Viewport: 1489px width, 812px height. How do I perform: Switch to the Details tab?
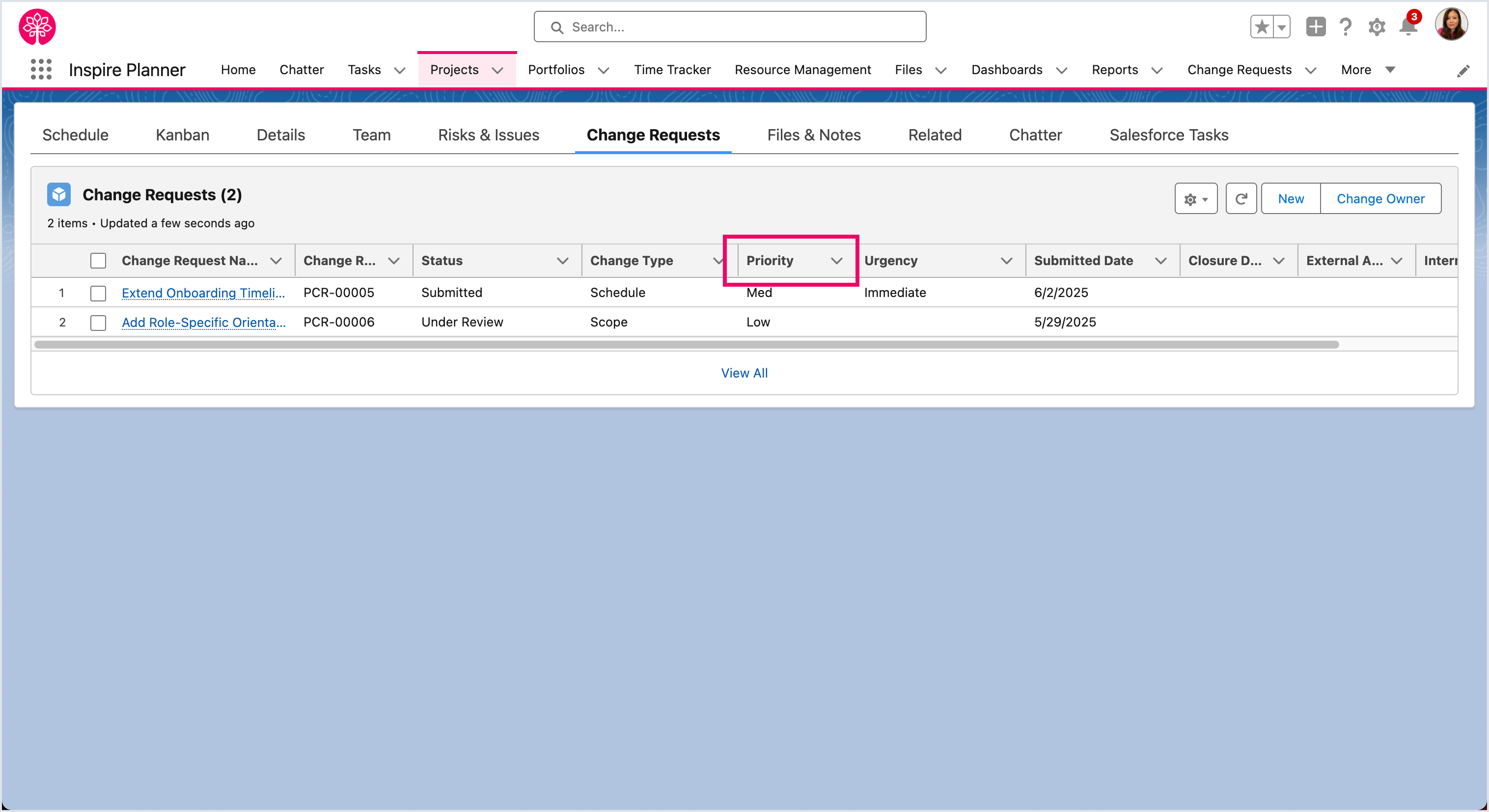280,135
